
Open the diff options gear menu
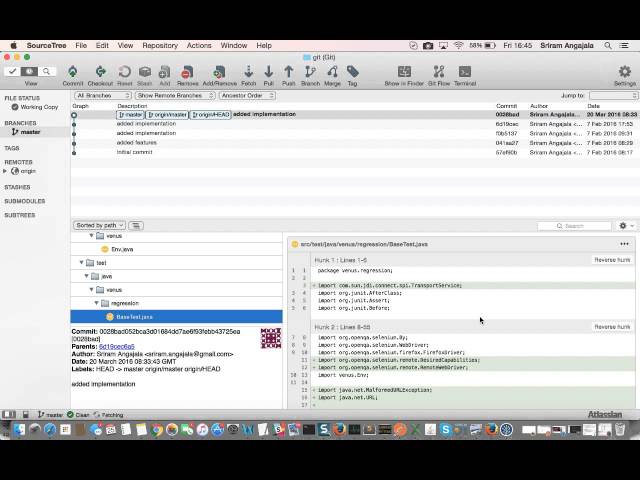click(626, 225)
